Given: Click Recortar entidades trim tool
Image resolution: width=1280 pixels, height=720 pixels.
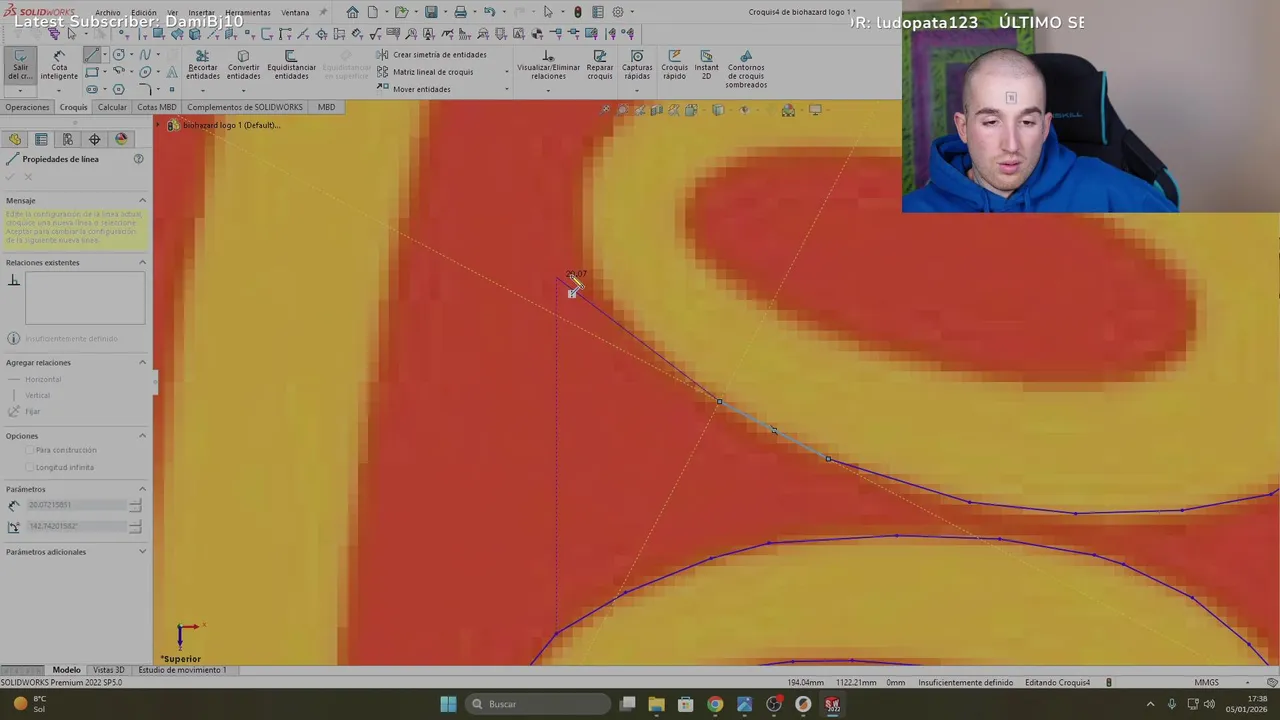Looking at the screenshot, I should [203, 64].
